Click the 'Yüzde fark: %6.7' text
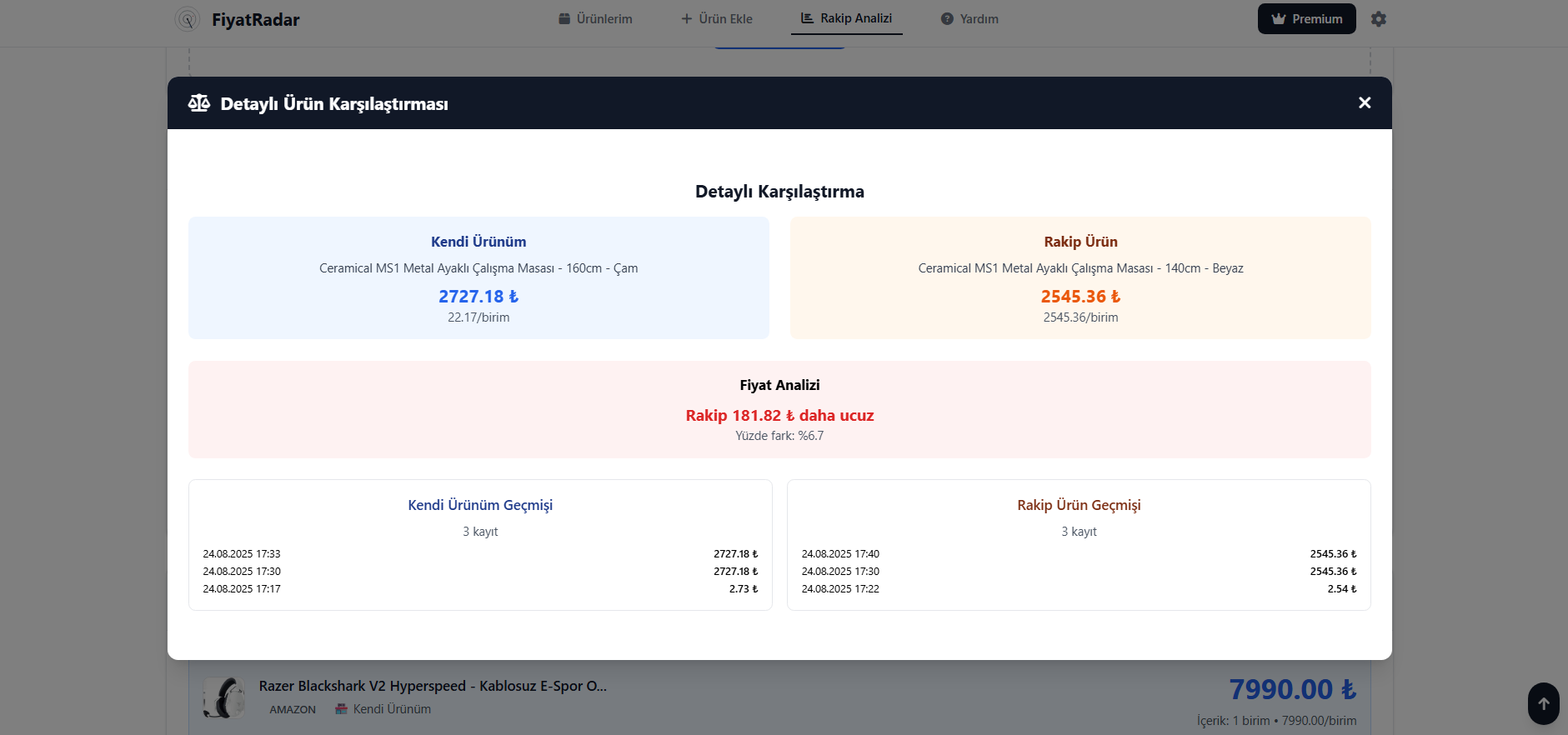This screenshot has width=1568, height=735. 779,436
